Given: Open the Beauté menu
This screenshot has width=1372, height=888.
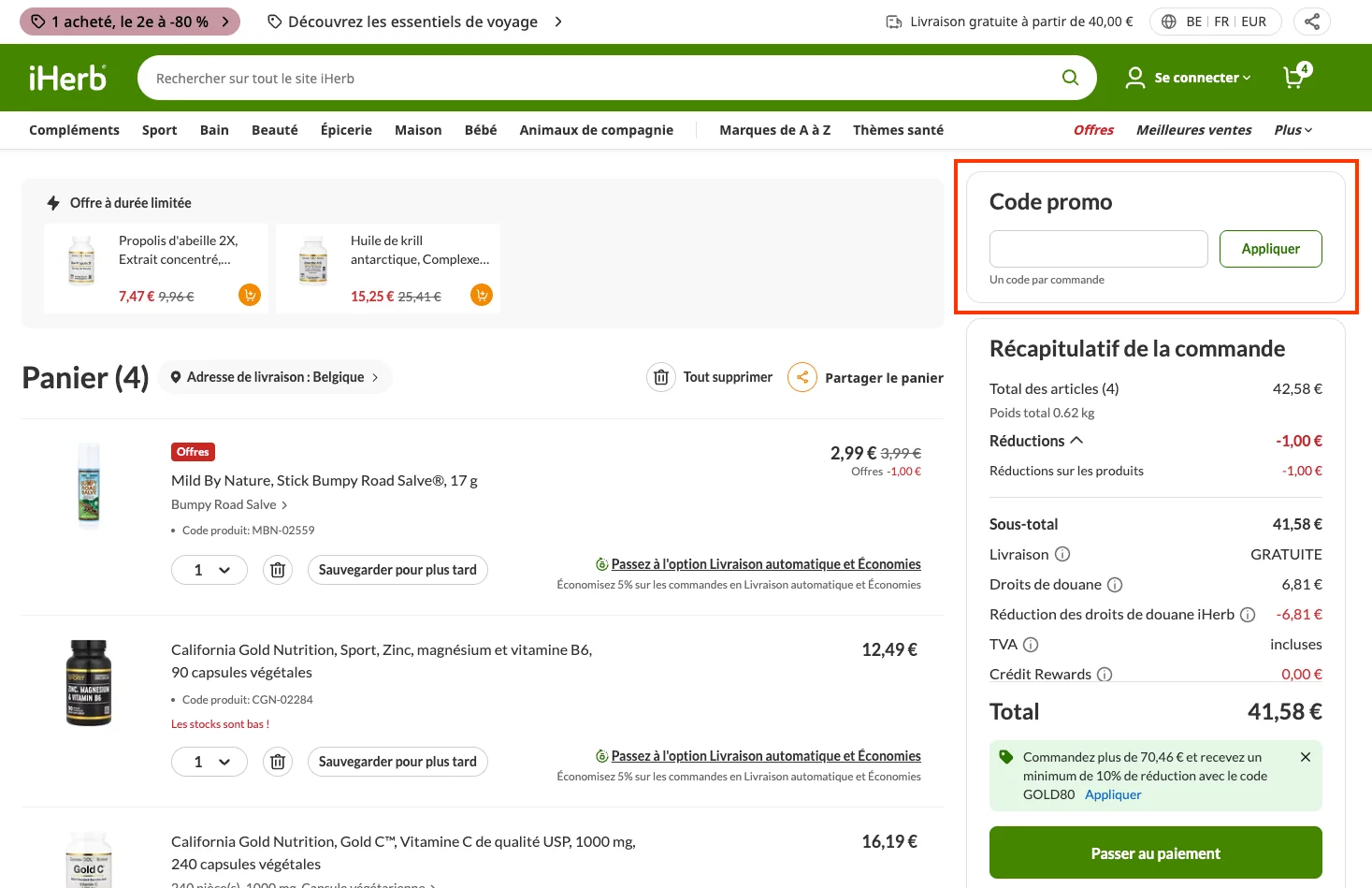Looking at the screenshot, I should point(275,130).
